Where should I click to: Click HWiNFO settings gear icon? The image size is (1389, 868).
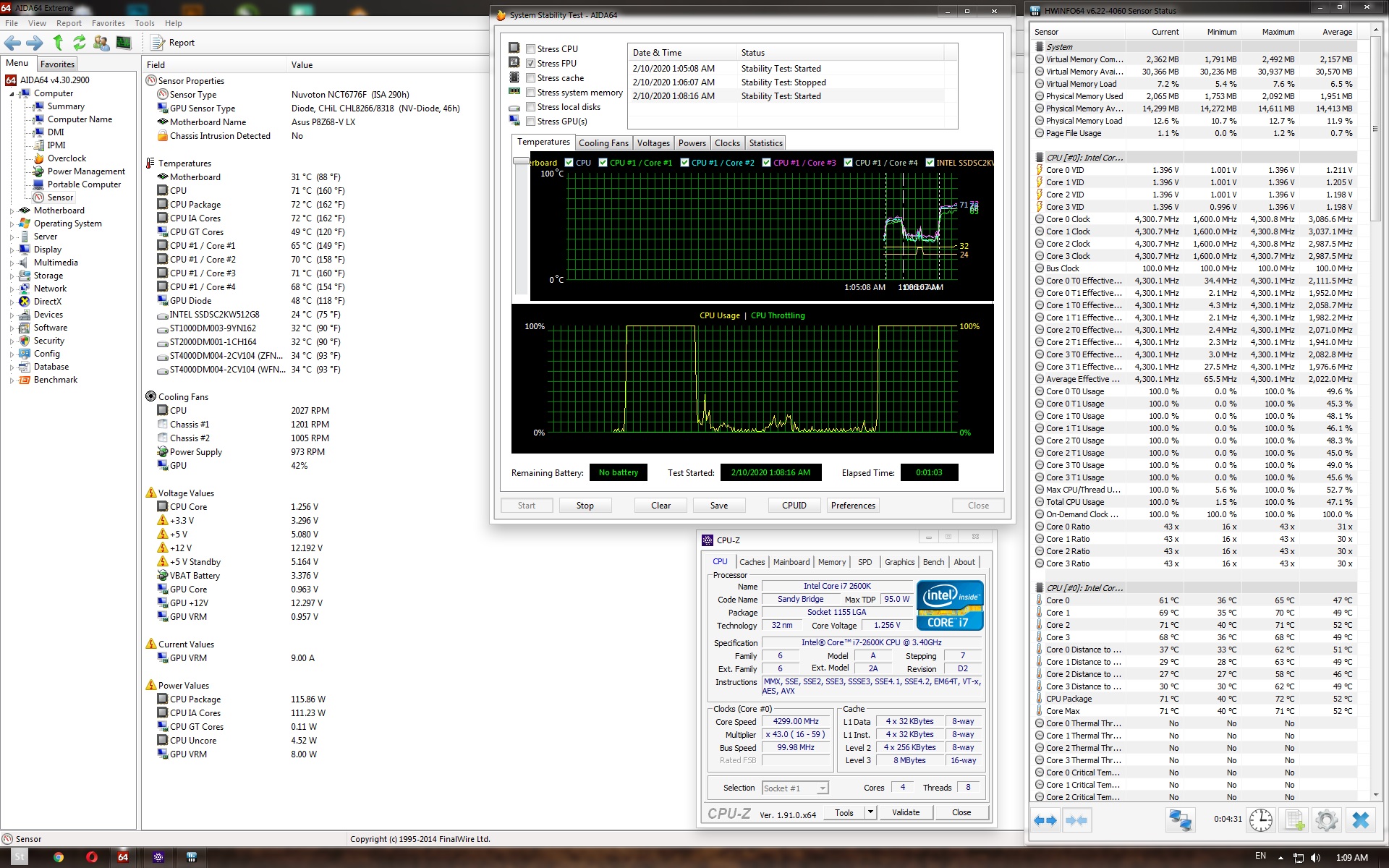(1326, 820)
